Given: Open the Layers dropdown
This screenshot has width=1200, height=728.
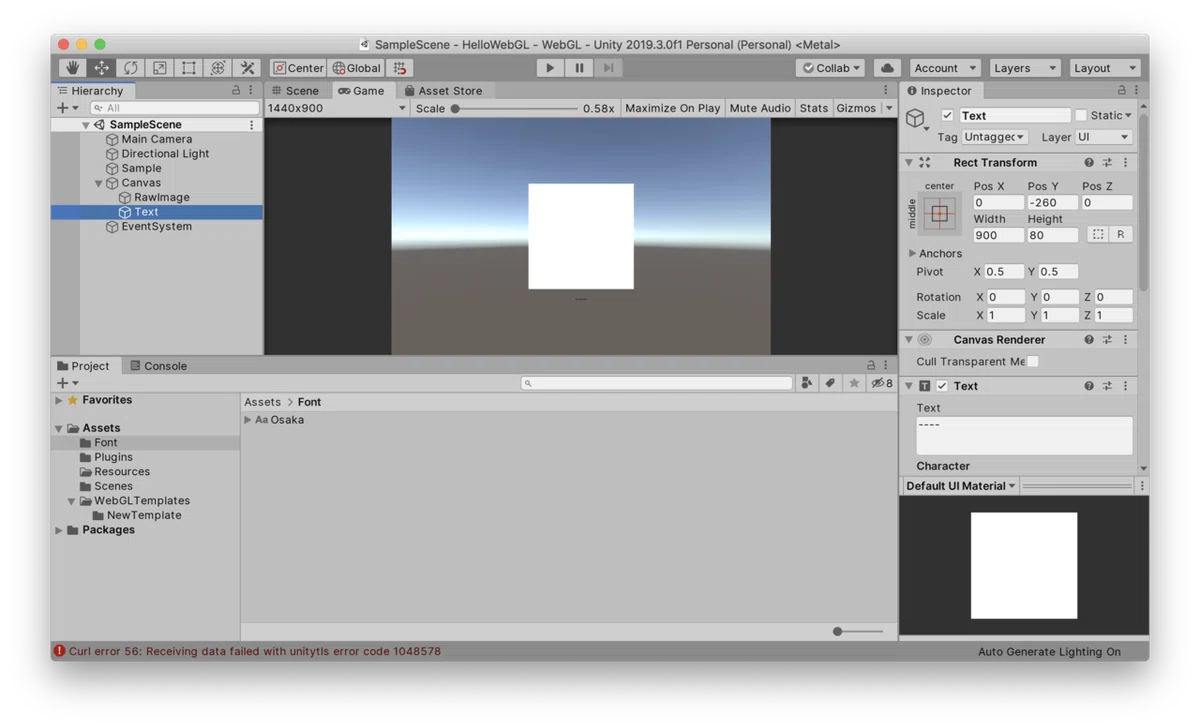Looking at the screenshot, I should pyautogui.click(x=1025, y=68).
